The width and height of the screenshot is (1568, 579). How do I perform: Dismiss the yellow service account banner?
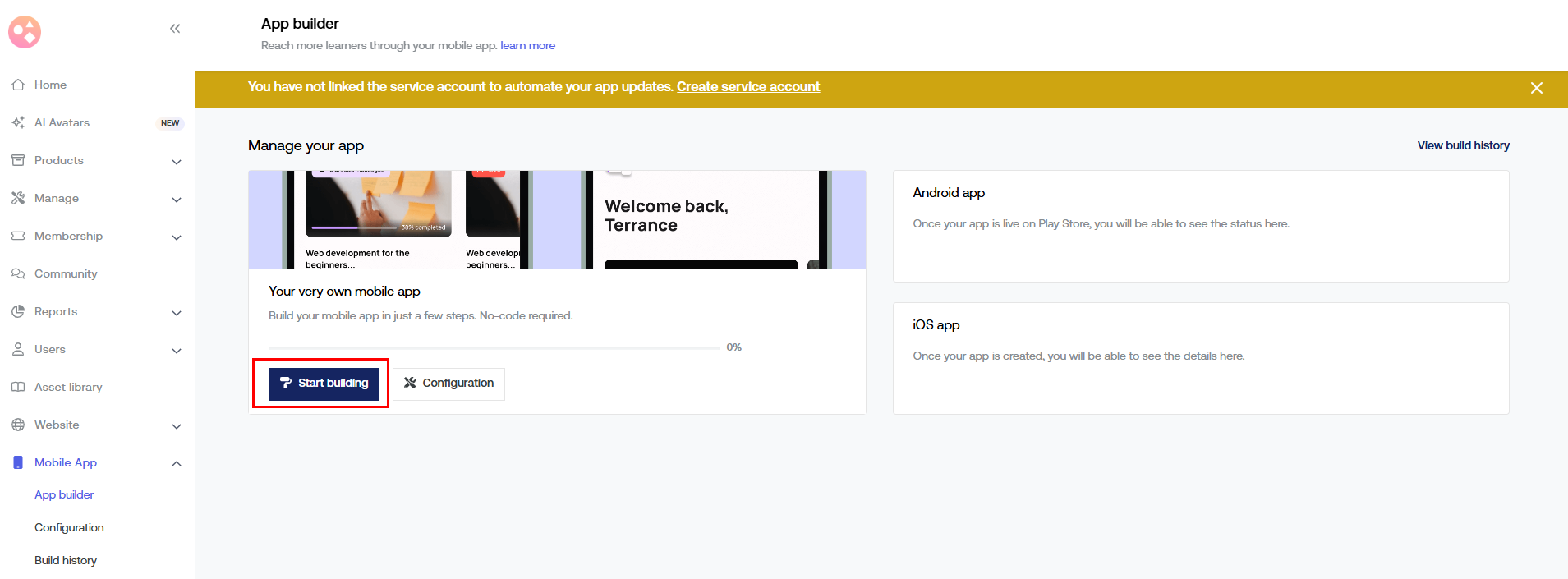tap(1536, 88)
